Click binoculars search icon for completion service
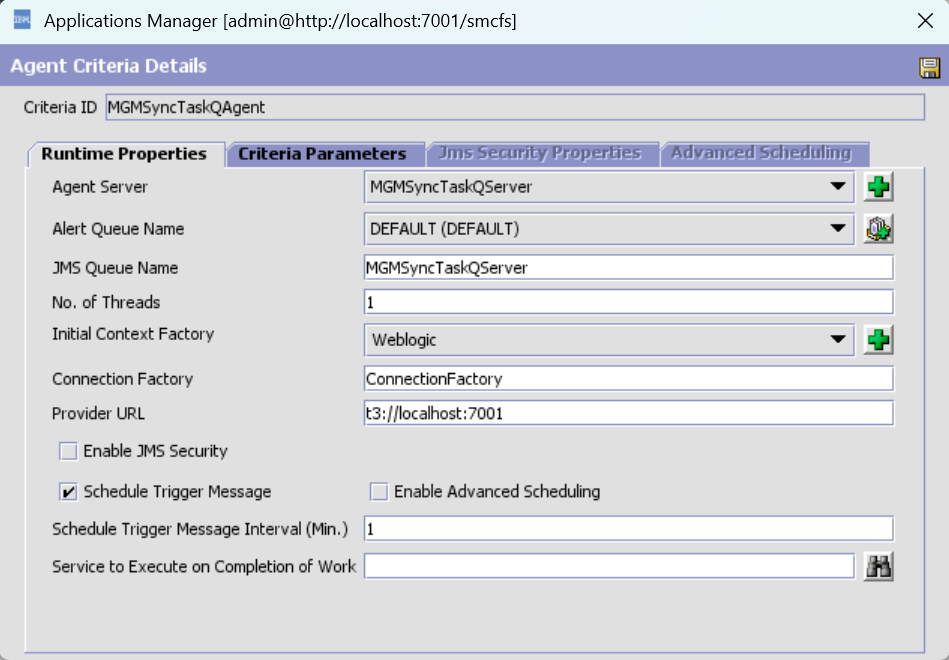The height and width of the screenshot is (660, 949). point(878,567)
